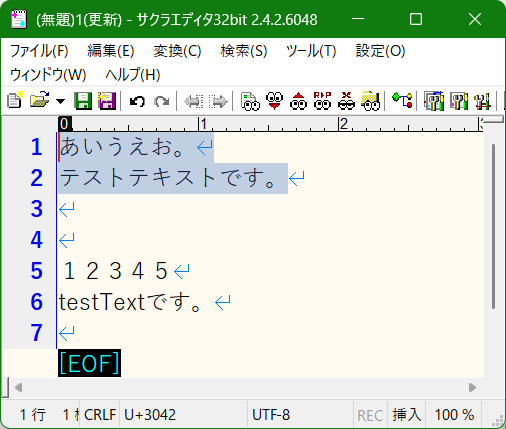This screenshot has height=429, width=506.
Task: Click the purple floppy Save As icon
Action: coord(107,101)
